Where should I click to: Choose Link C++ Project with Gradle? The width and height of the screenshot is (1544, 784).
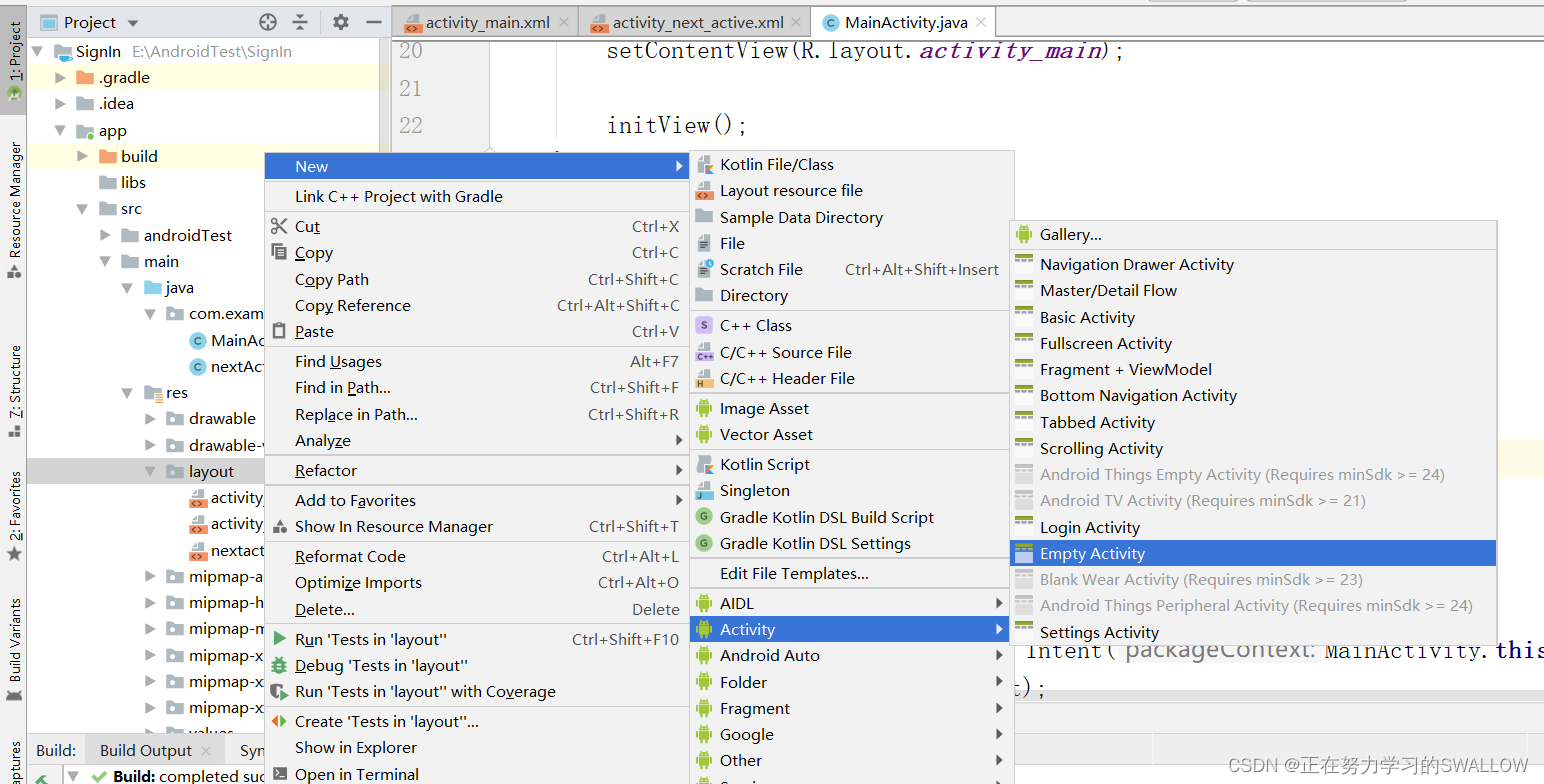click(x=476, y=196)
